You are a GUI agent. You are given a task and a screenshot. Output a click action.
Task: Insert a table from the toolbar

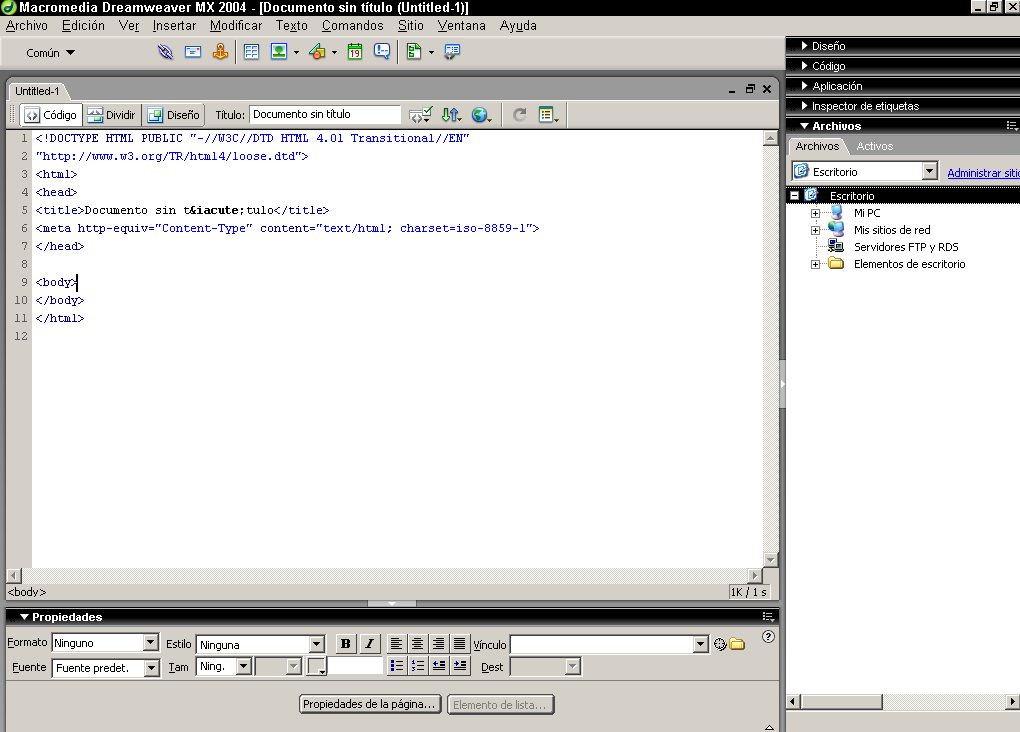251,52
